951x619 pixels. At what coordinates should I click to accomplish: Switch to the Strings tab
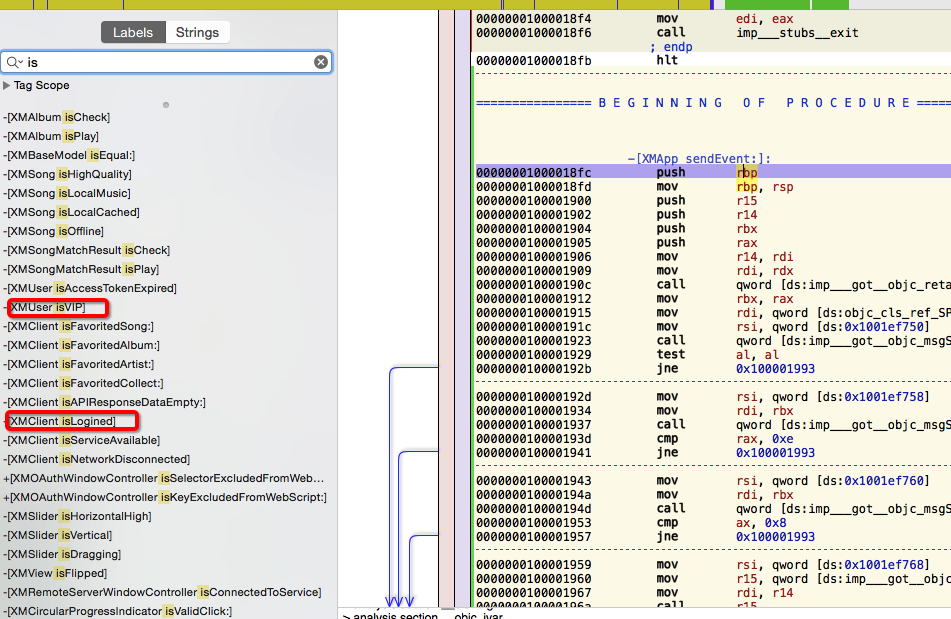pyautogui.click(x=197, y=33)
